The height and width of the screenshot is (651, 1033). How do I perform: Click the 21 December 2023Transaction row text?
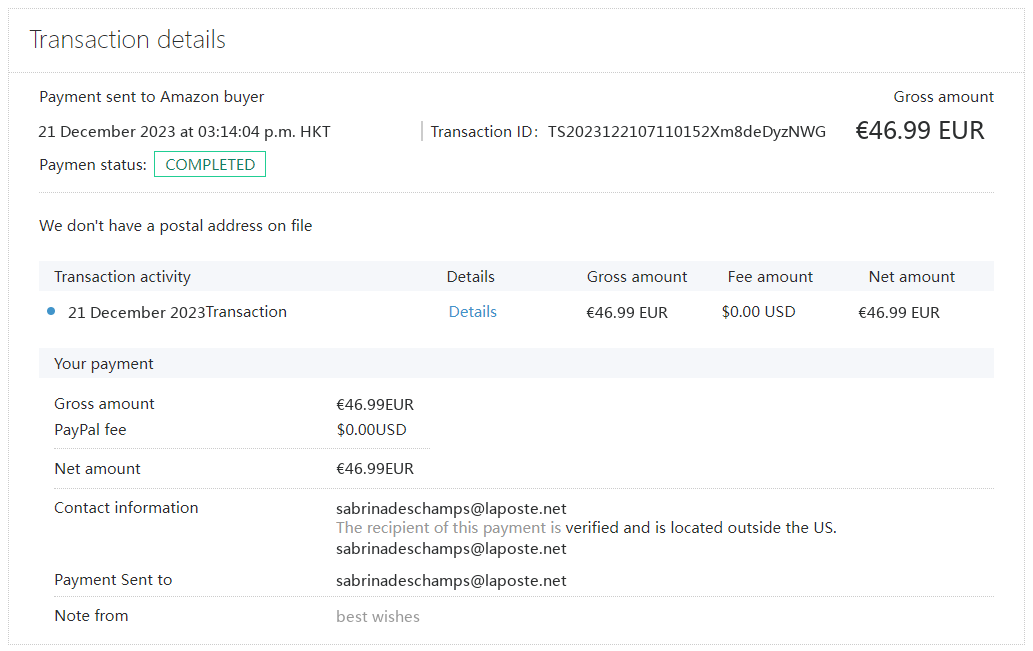[177, 312]
